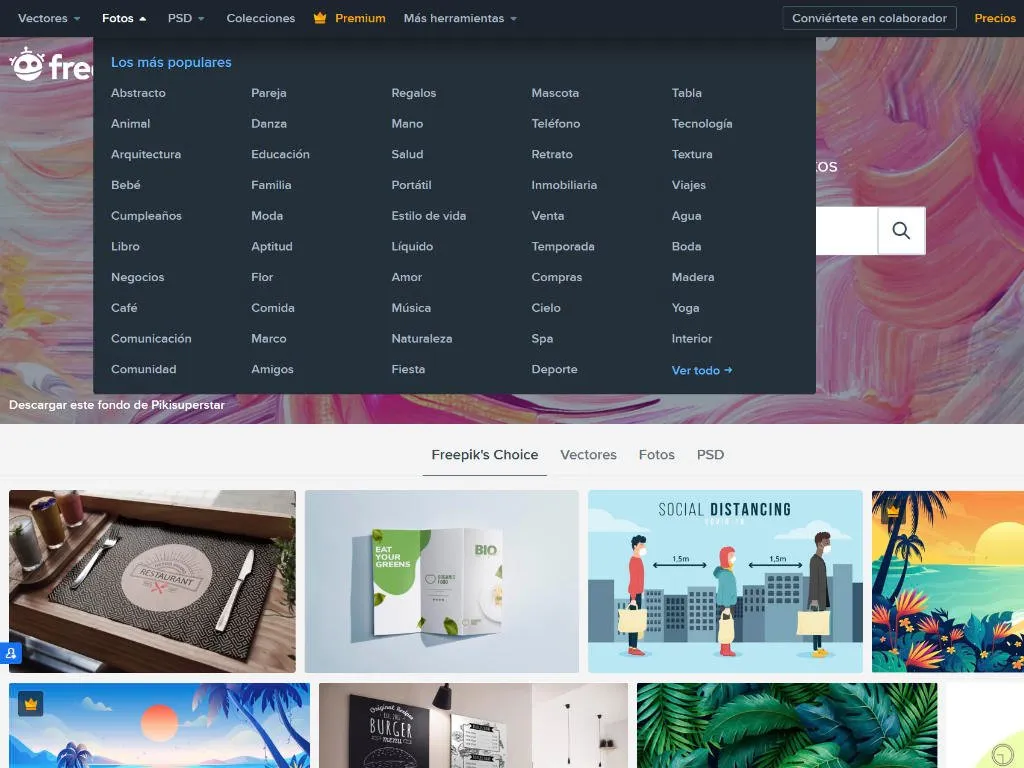Open the restaurant placemat mockup thumbnail
Image resolution: width=1024 pixels, height=768 pixels.
pyautogui.click(x=152, y=581)
